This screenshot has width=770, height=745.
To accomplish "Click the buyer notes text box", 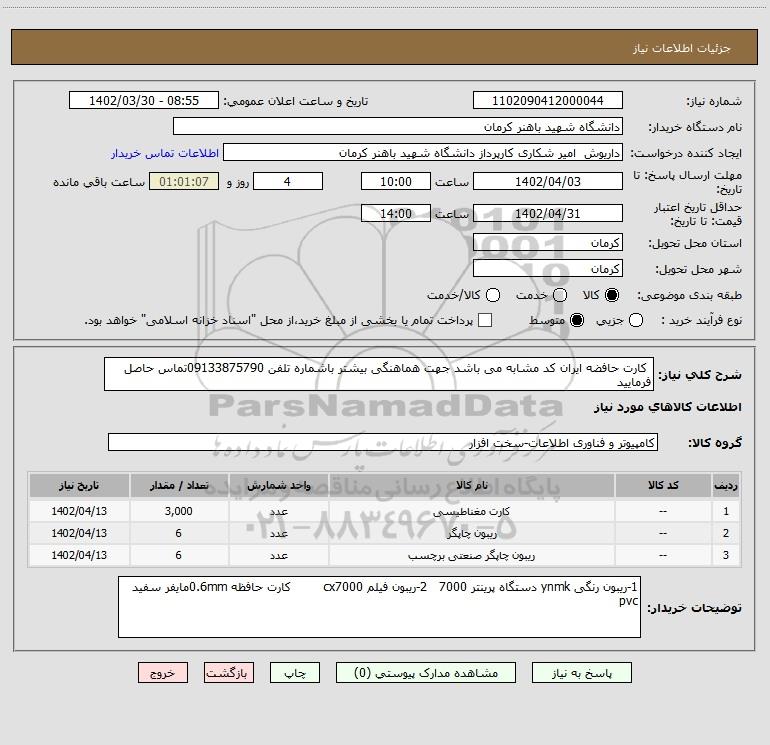I will pyautogui.click(x=379, y=607).
